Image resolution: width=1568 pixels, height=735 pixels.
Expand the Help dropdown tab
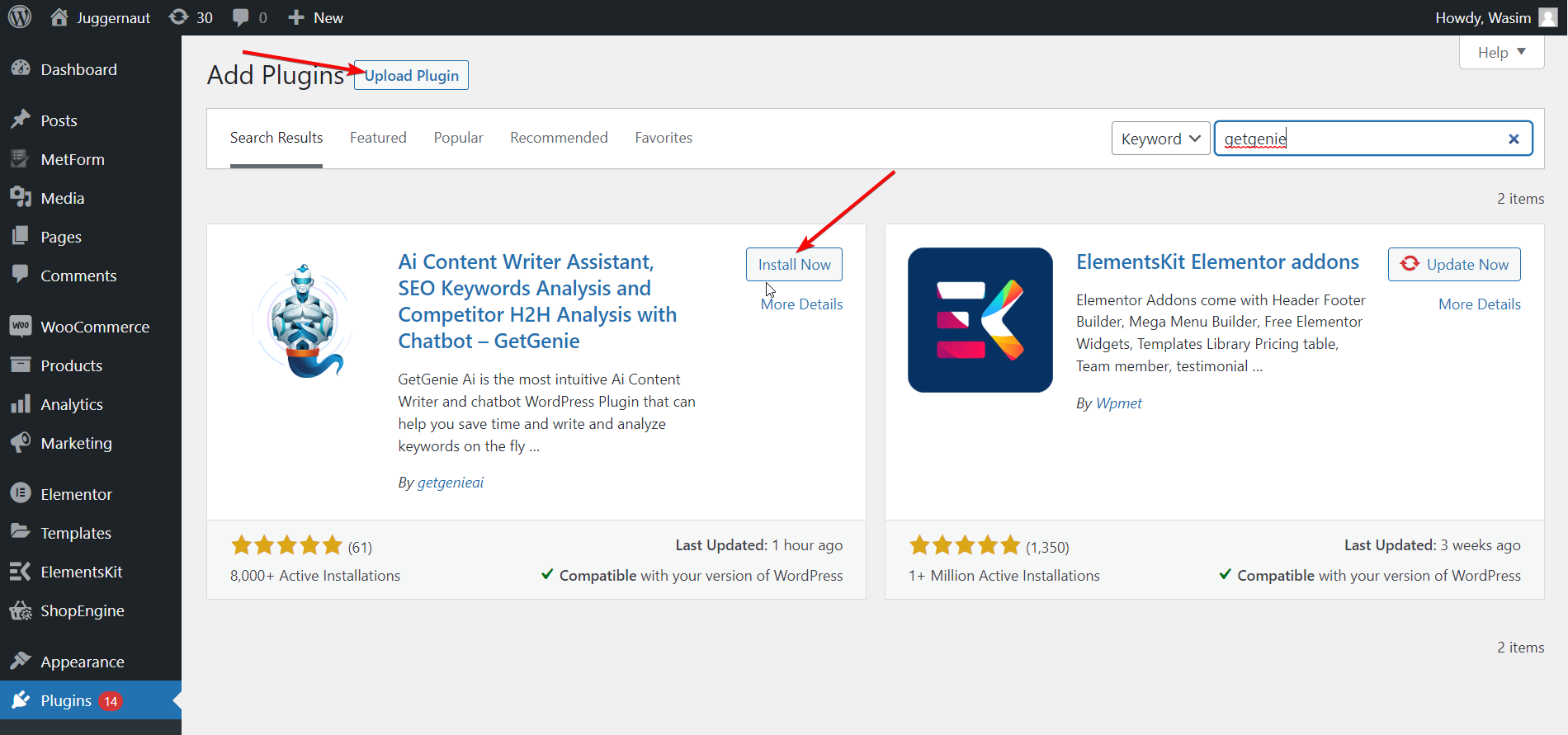(x=1502, y=52)
